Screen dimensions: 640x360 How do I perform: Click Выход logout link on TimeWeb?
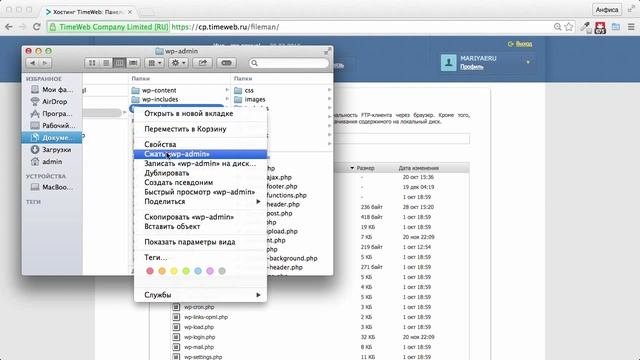point(523,44)
